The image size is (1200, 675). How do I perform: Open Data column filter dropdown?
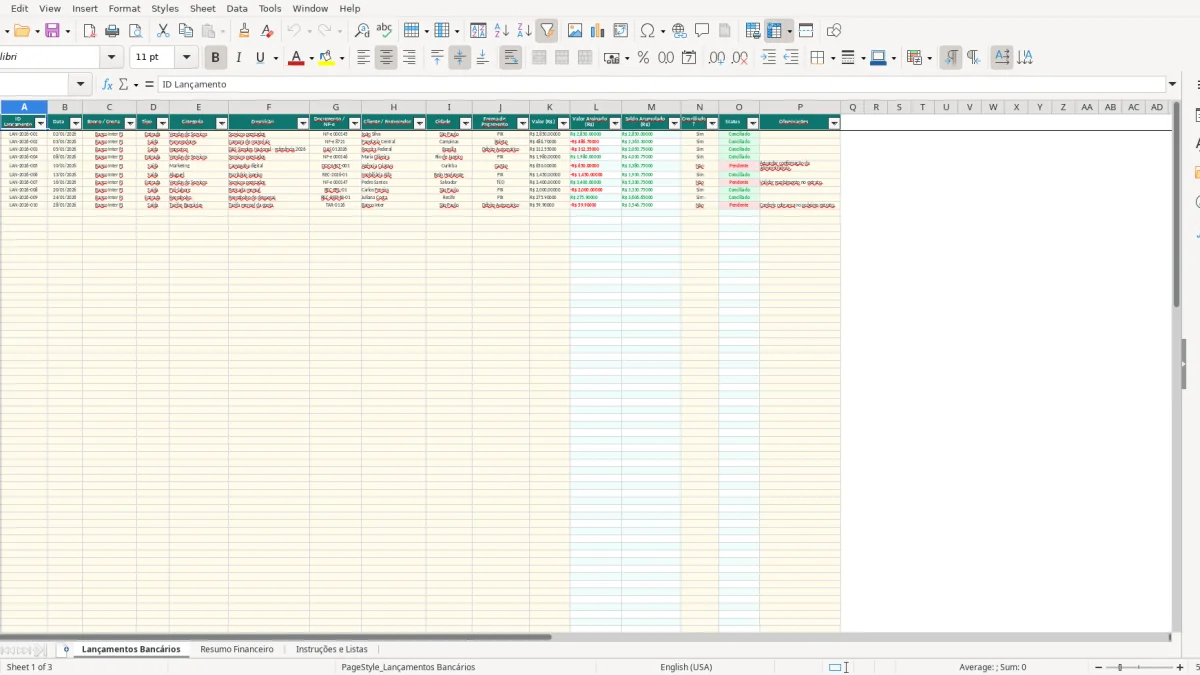click(75, 123)
